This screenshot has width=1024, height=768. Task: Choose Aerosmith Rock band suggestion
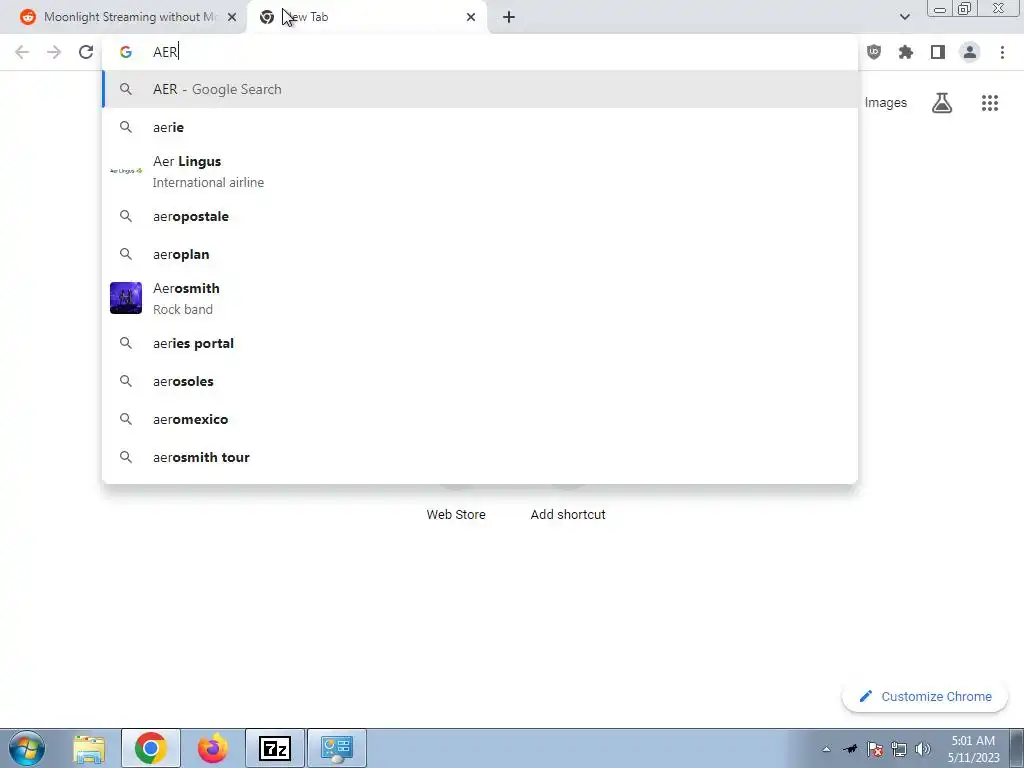(480, 298)
